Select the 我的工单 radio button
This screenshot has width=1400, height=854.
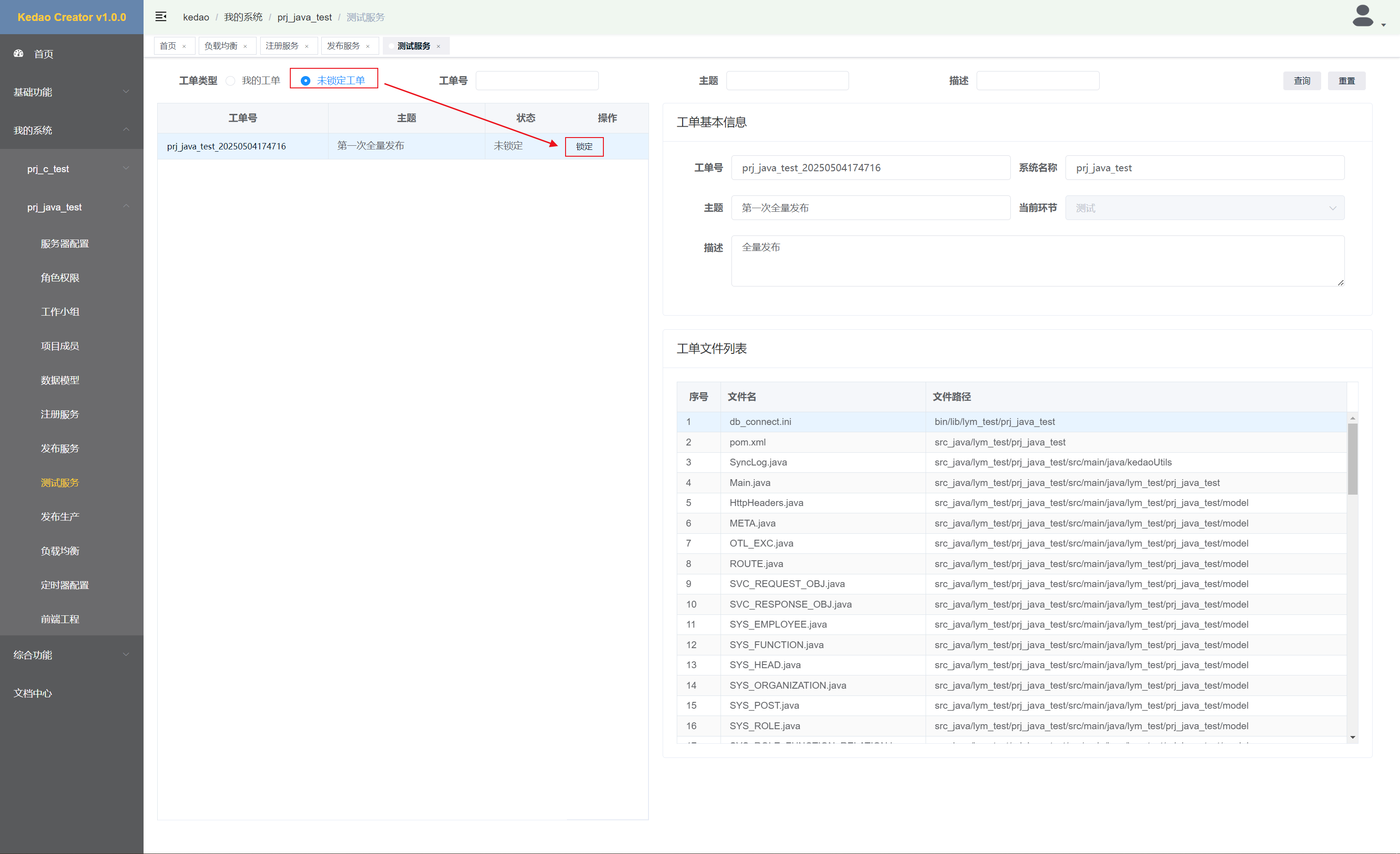(x=231, y=81)
